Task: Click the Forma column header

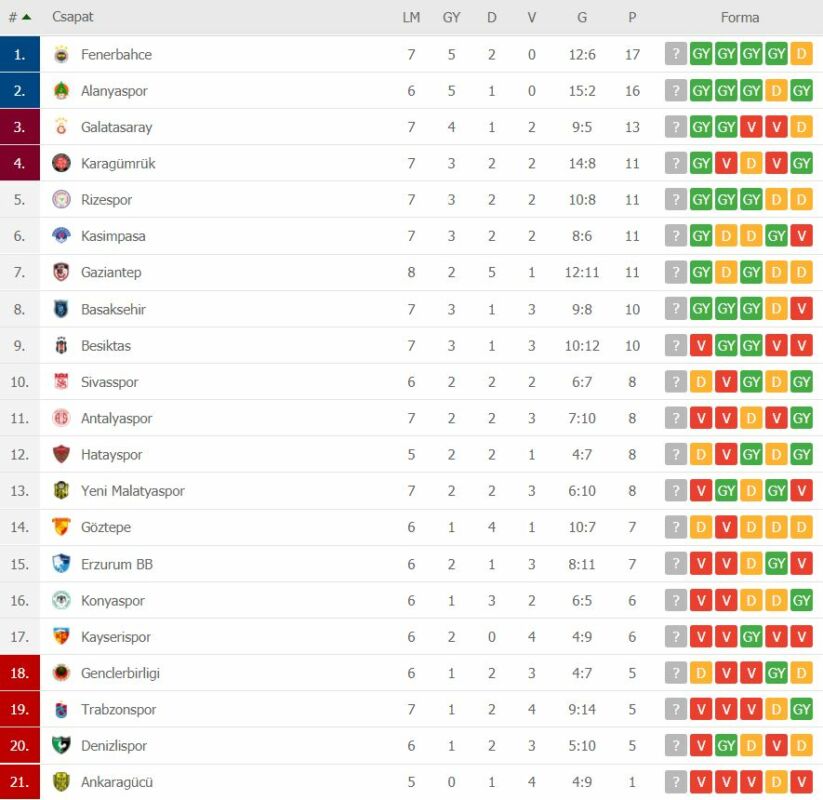Action: coord(740,18)
